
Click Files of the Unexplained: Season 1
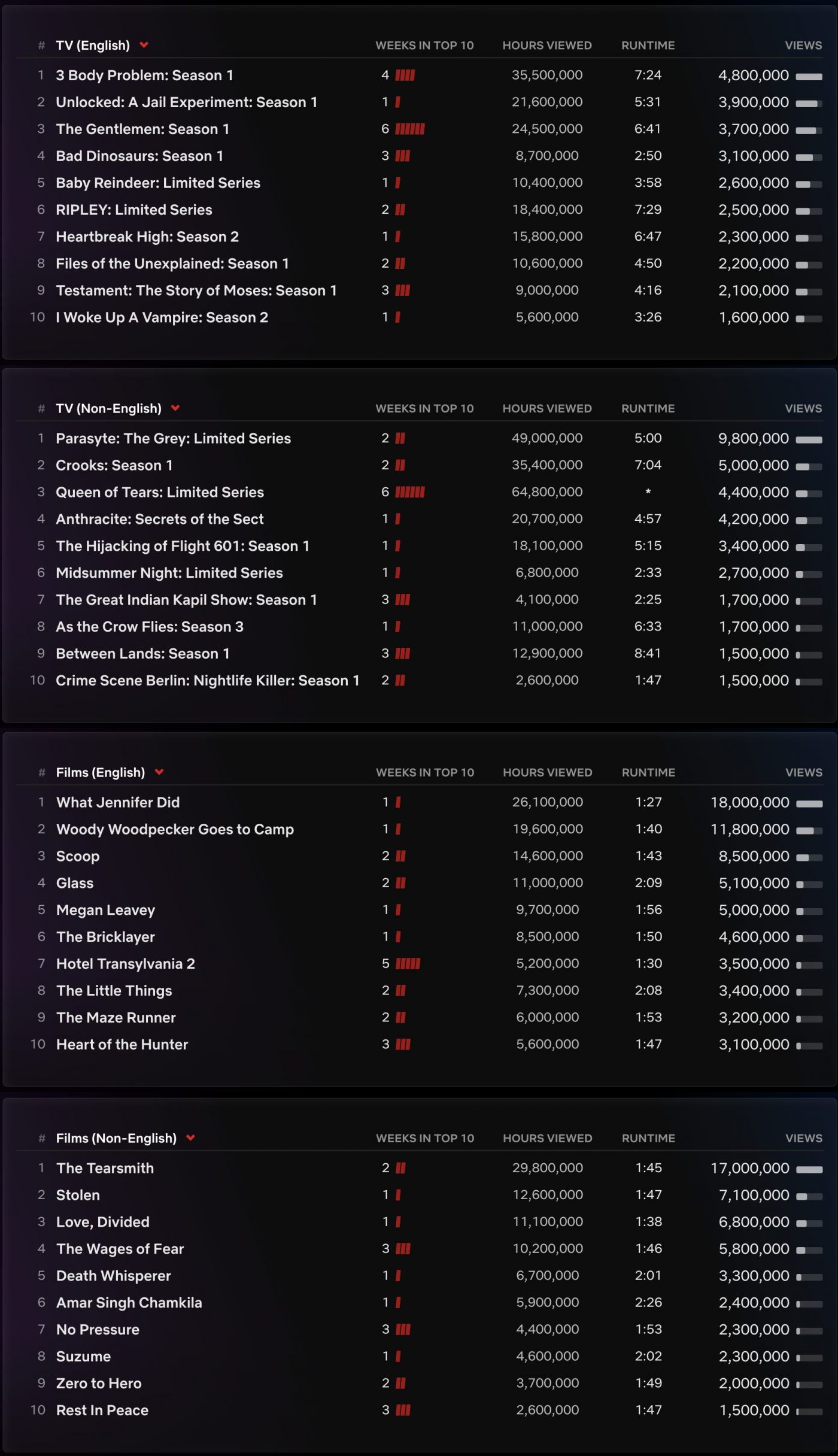[x=172, y=264]
